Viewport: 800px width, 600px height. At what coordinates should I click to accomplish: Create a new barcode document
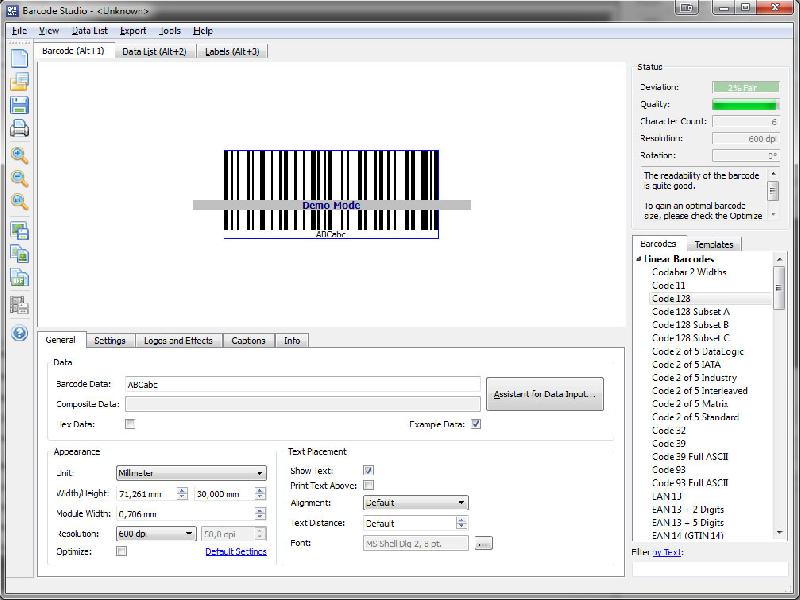coord(19,57)
